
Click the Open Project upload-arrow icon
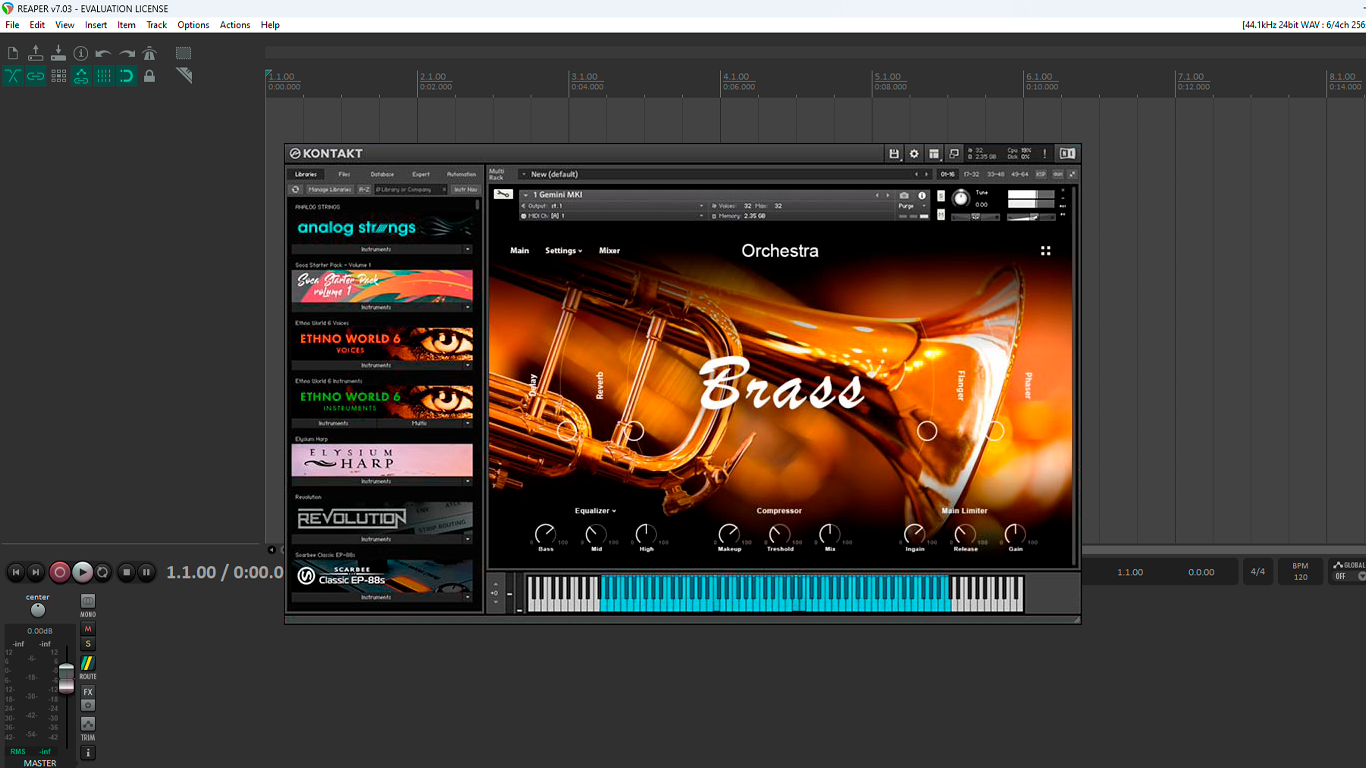pyautogui.click(x=36, y=53)
